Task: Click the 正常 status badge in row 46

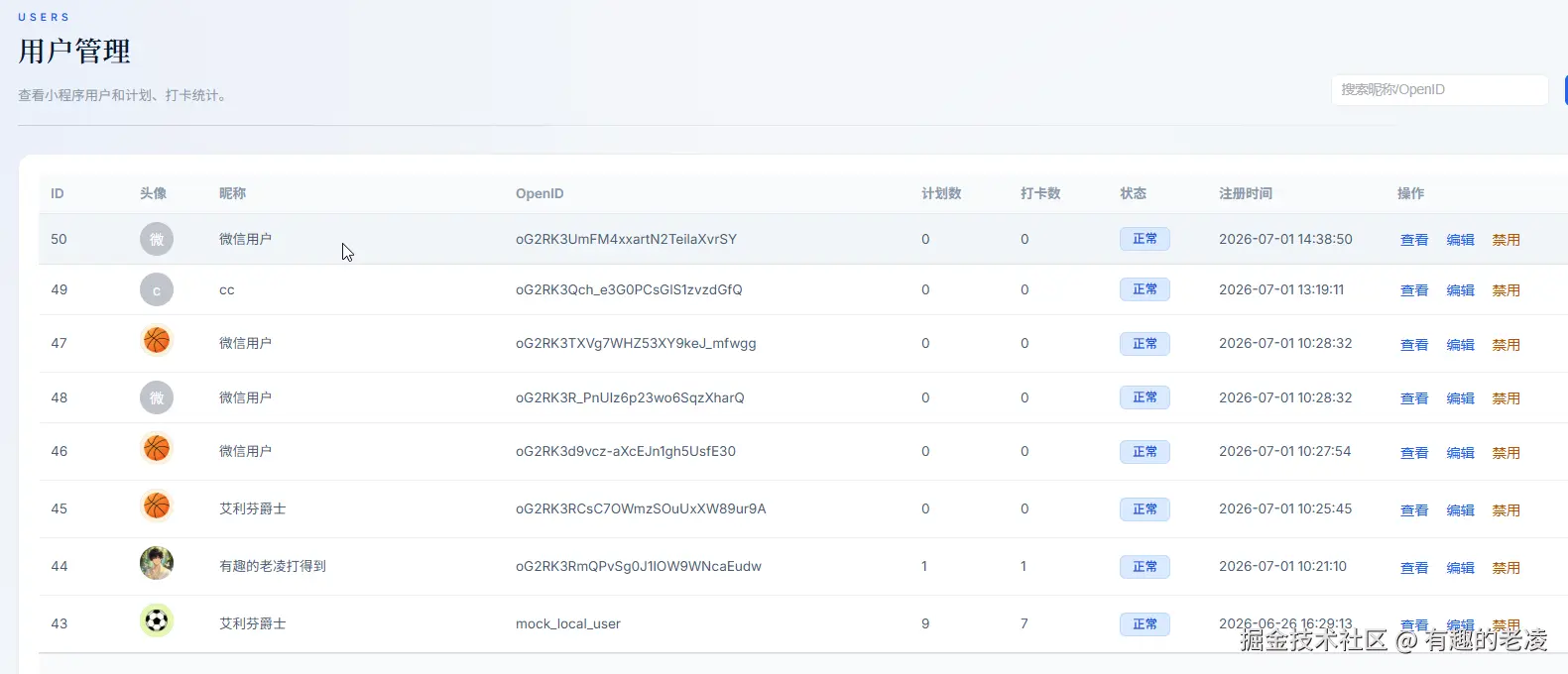Action: (1145, 452)
